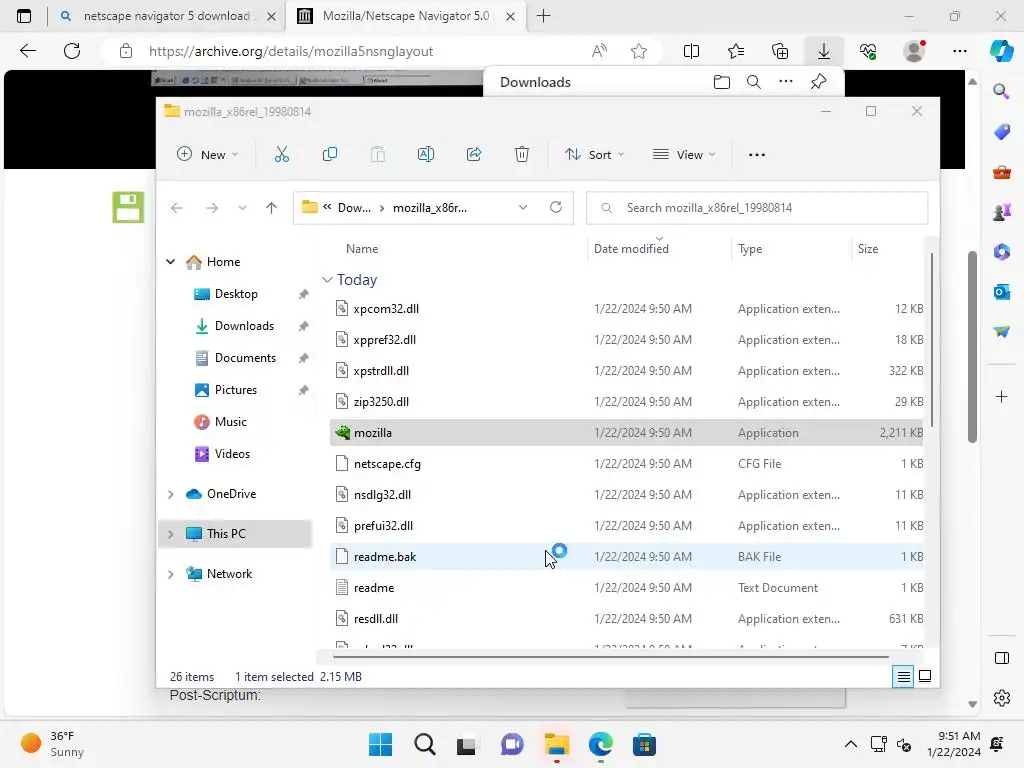Image resolution: width=1024 pixels, height=768 pixels.
Task: Open Edge Collections icon
Action: (780, 51)
